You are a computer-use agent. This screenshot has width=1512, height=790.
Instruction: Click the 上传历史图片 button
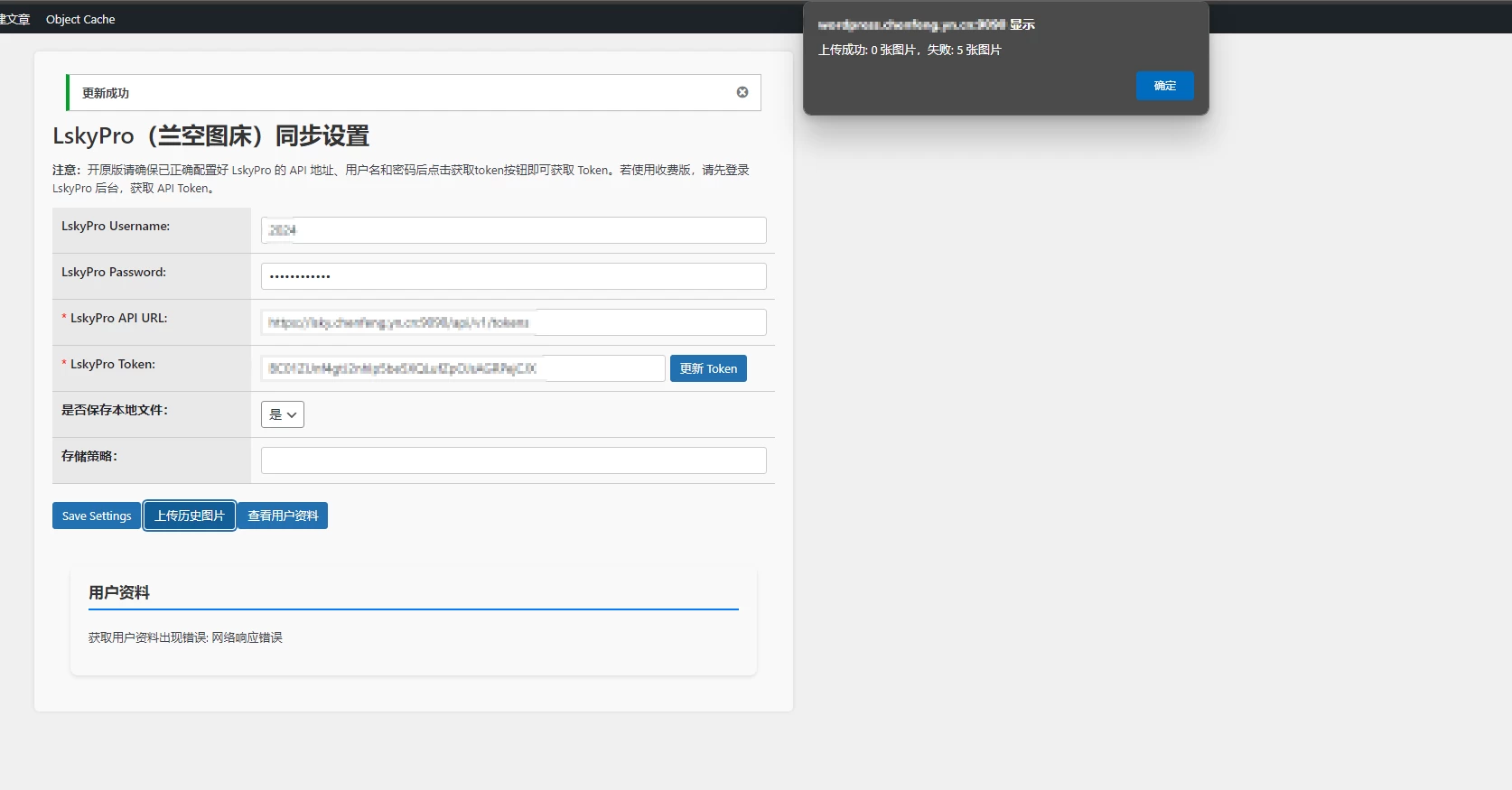pos(190,516)
